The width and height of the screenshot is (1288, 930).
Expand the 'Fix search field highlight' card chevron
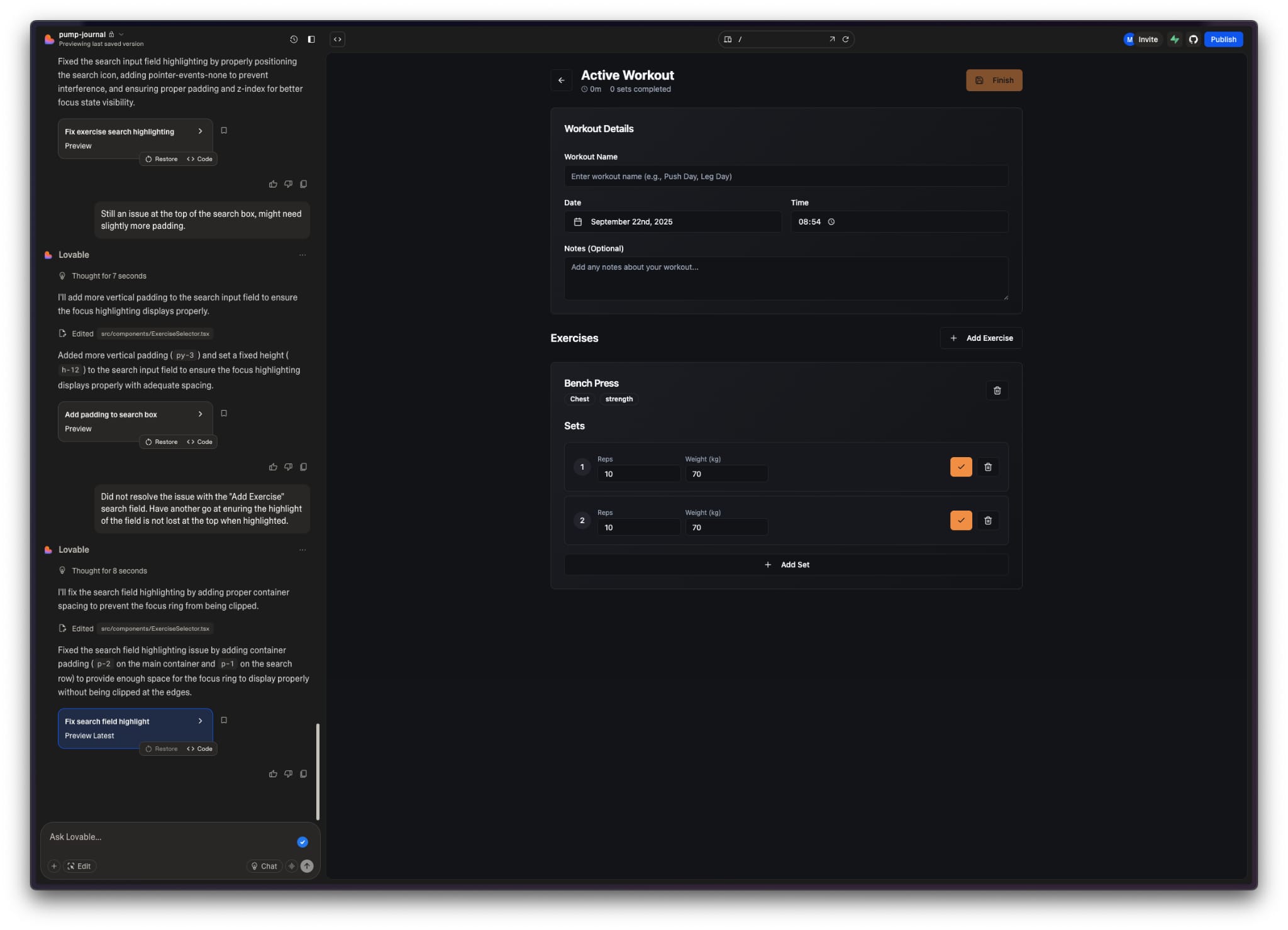click(200, 721)
